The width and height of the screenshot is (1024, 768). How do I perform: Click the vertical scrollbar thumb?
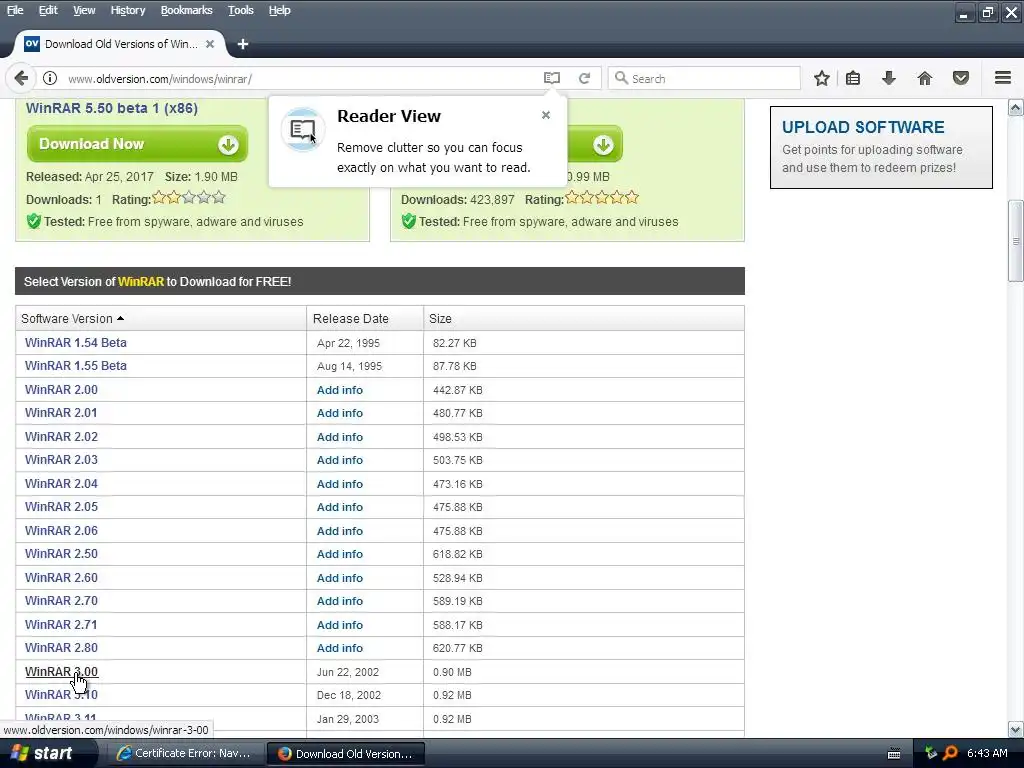tap(1016, 241)
